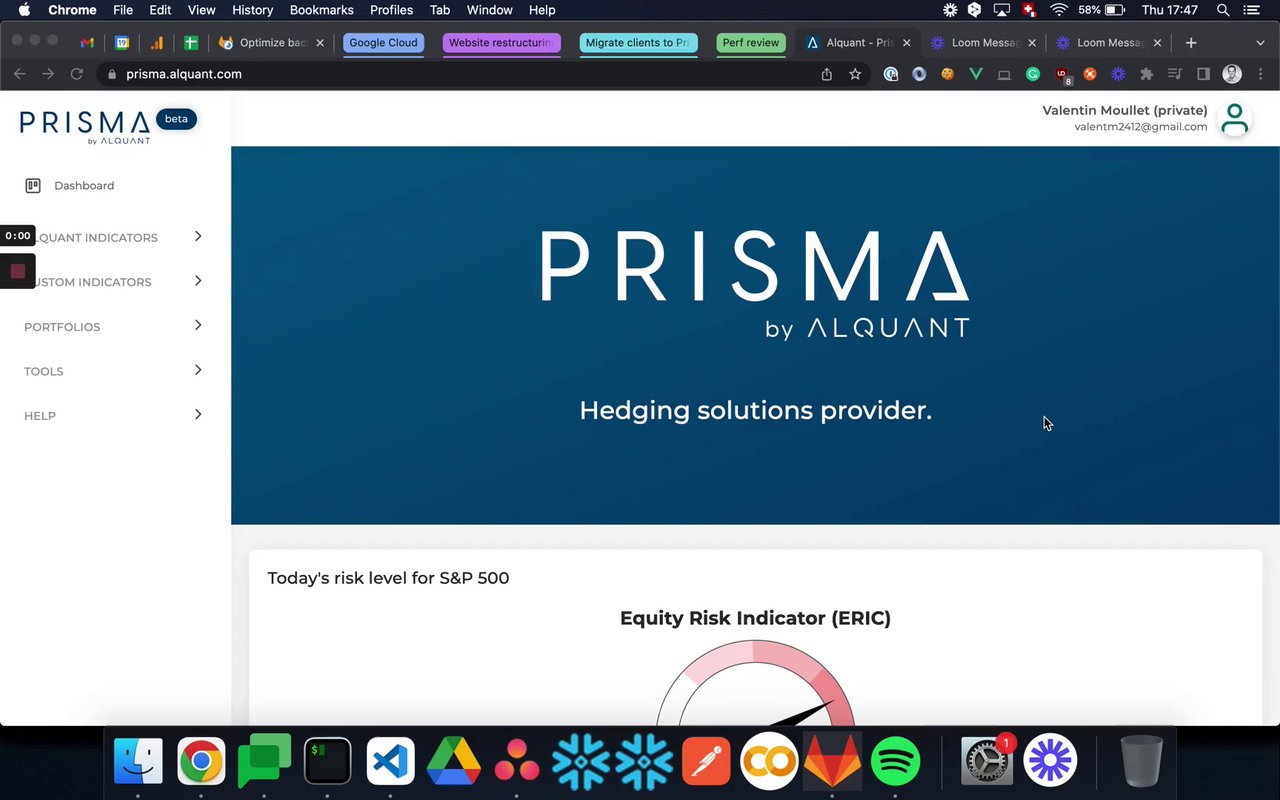The height and width of the screenshot is (800, 1280).
Task: Share this page from the address bar
Action: pos(827,74)
